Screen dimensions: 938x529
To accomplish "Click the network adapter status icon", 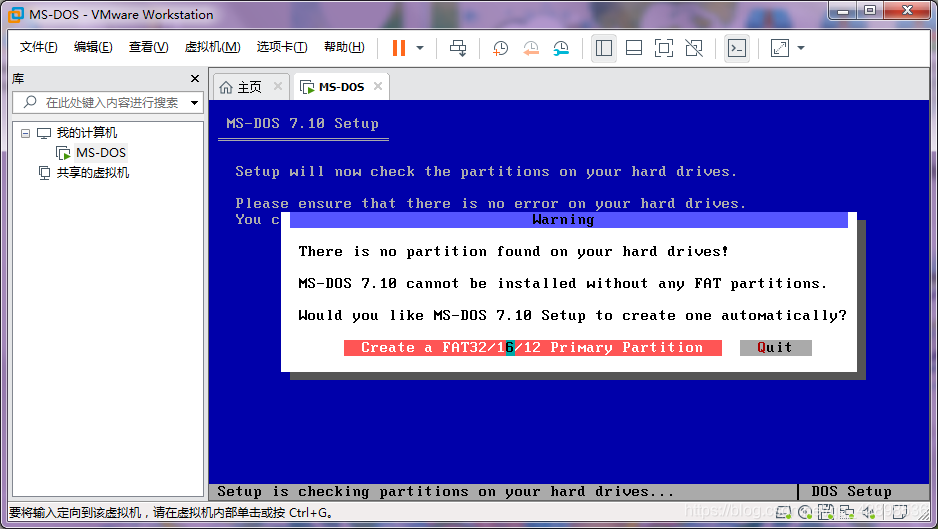I will tap(846, 512).
